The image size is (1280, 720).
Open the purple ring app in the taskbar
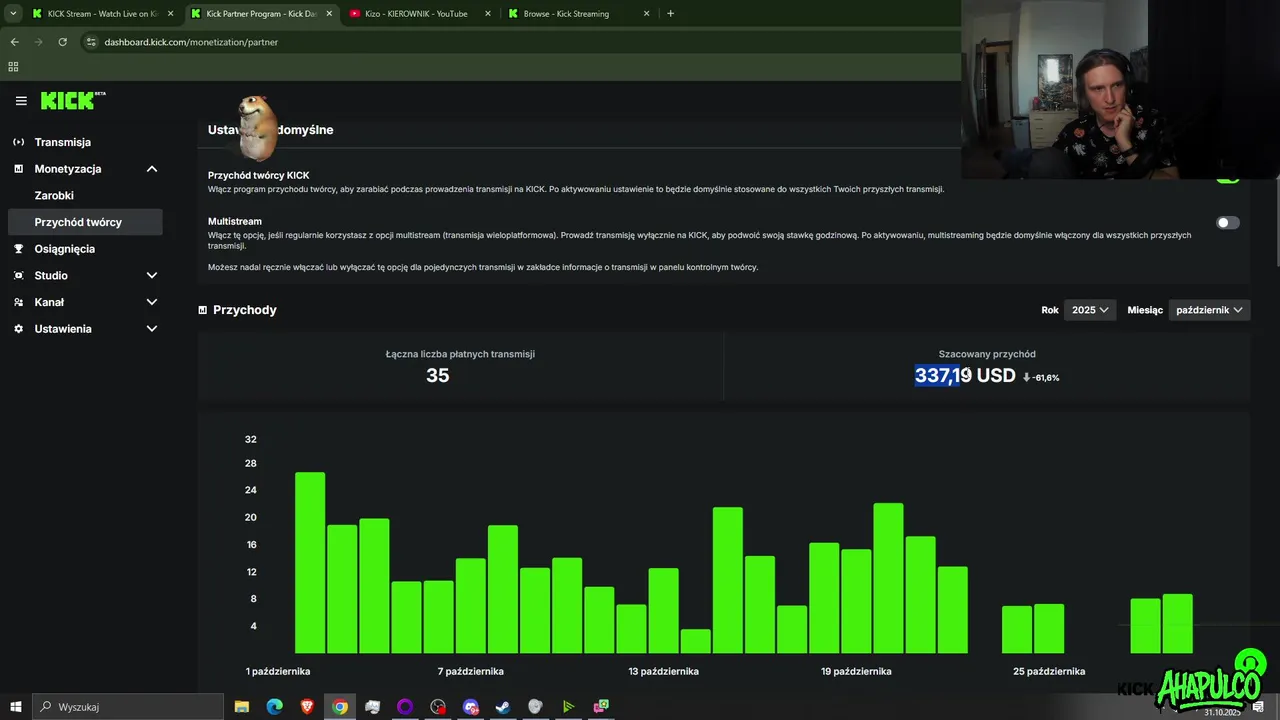pos(405,707)
